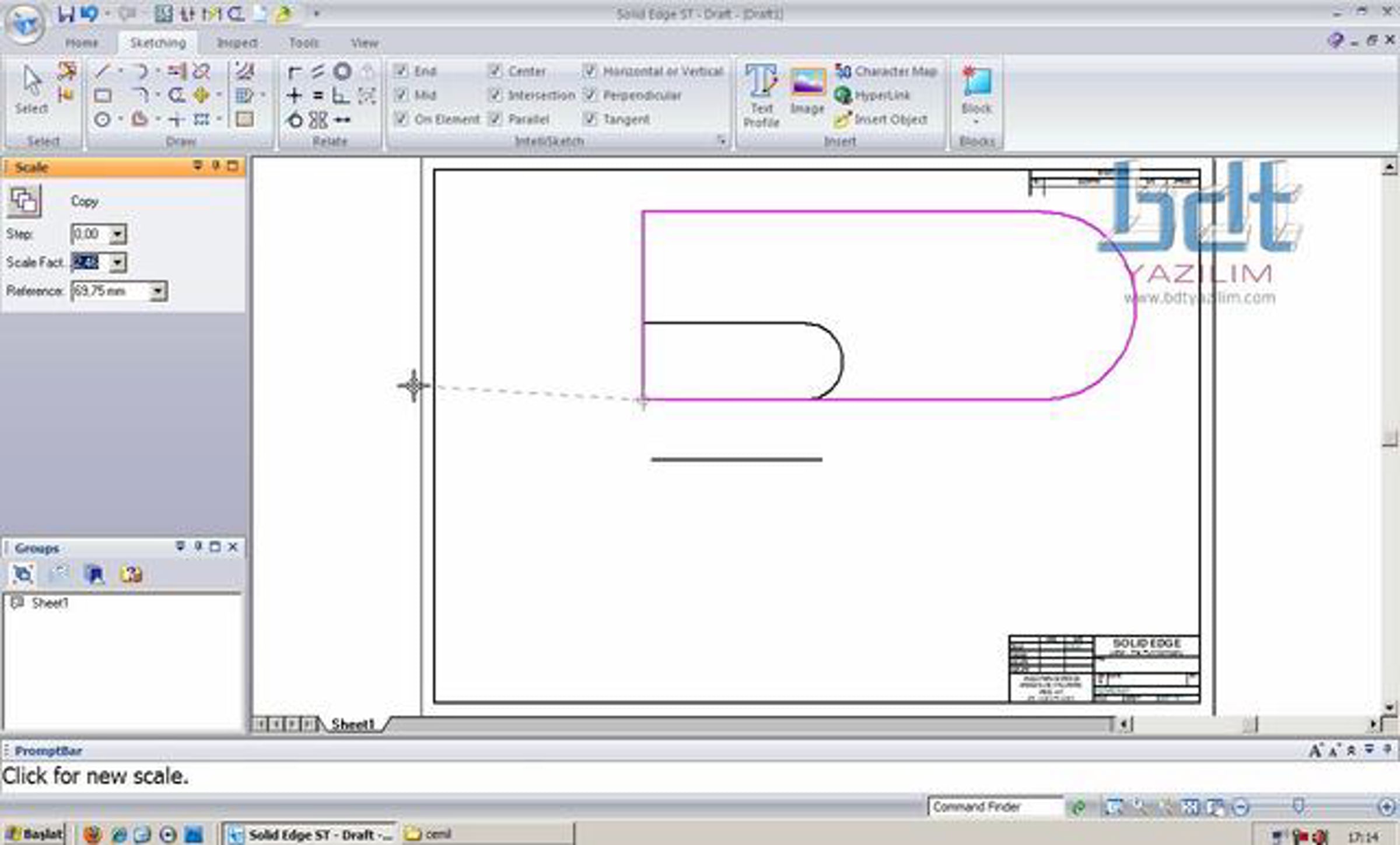Insert an Image
The width and height of the screenshot is (1400, 845).
pyautogui.click(x=808, y=91)
